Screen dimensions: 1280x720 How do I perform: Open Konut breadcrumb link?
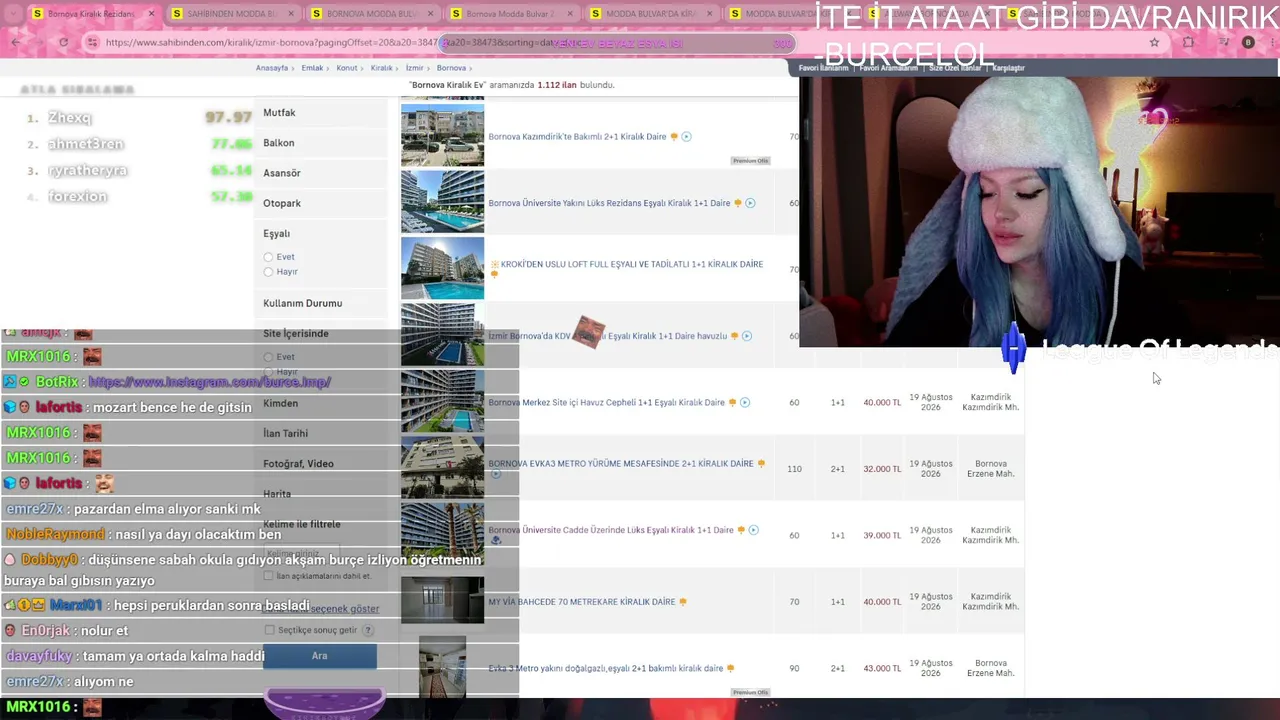[347, 68]
